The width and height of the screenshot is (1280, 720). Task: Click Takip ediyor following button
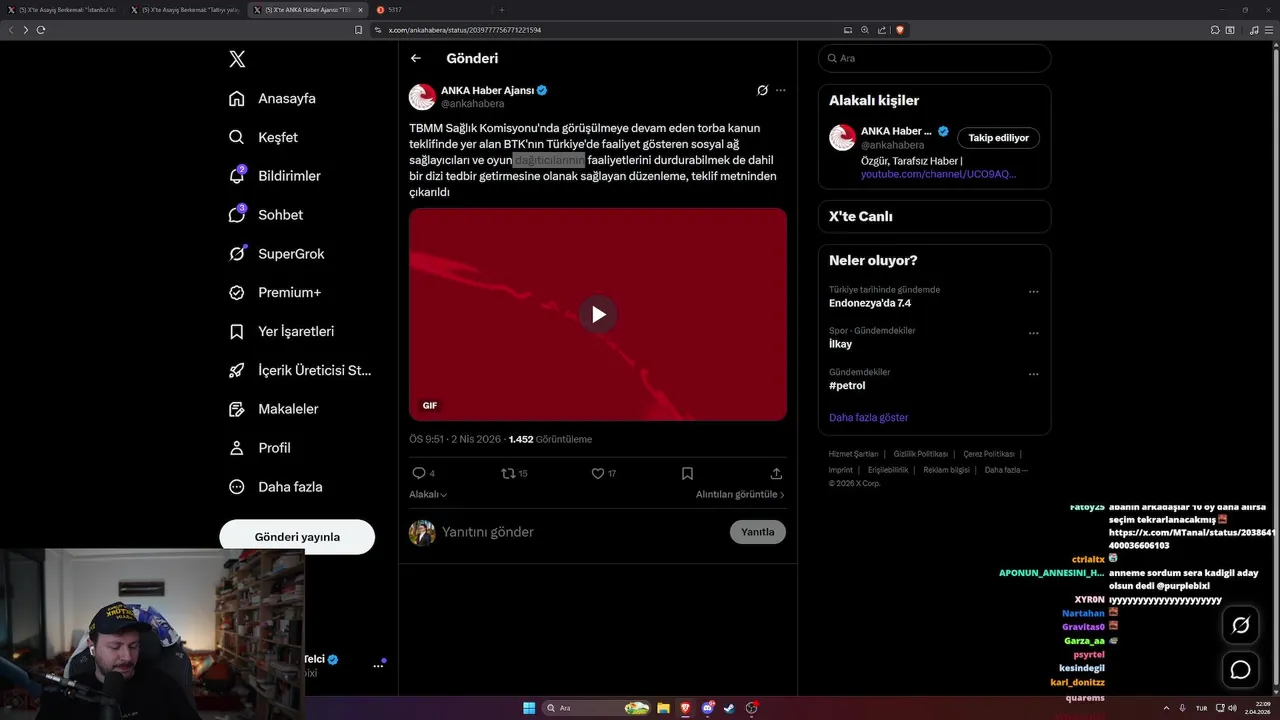998,138
